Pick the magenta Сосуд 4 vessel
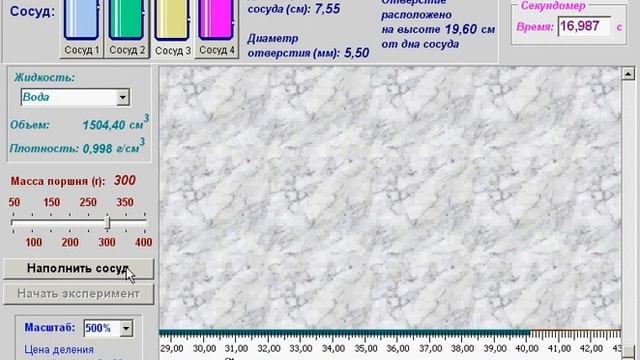 [x=217, y=29]
